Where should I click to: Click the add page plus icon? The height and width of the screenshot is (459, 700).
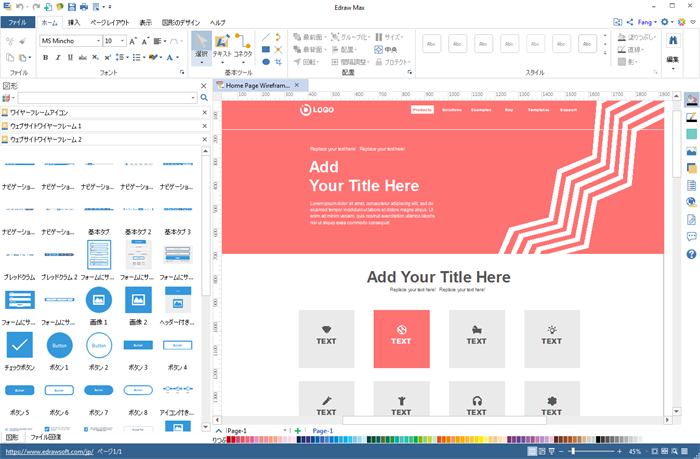click(x=297, y=430)
